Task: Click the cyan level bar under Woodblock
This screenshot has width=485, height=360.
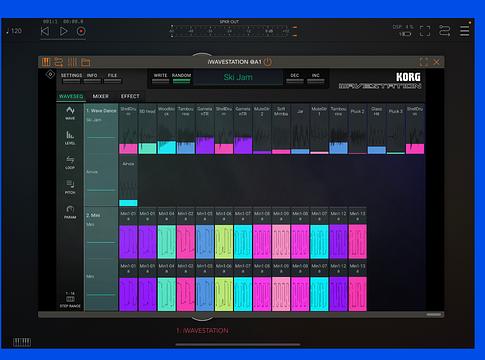Action: (167, 148)
